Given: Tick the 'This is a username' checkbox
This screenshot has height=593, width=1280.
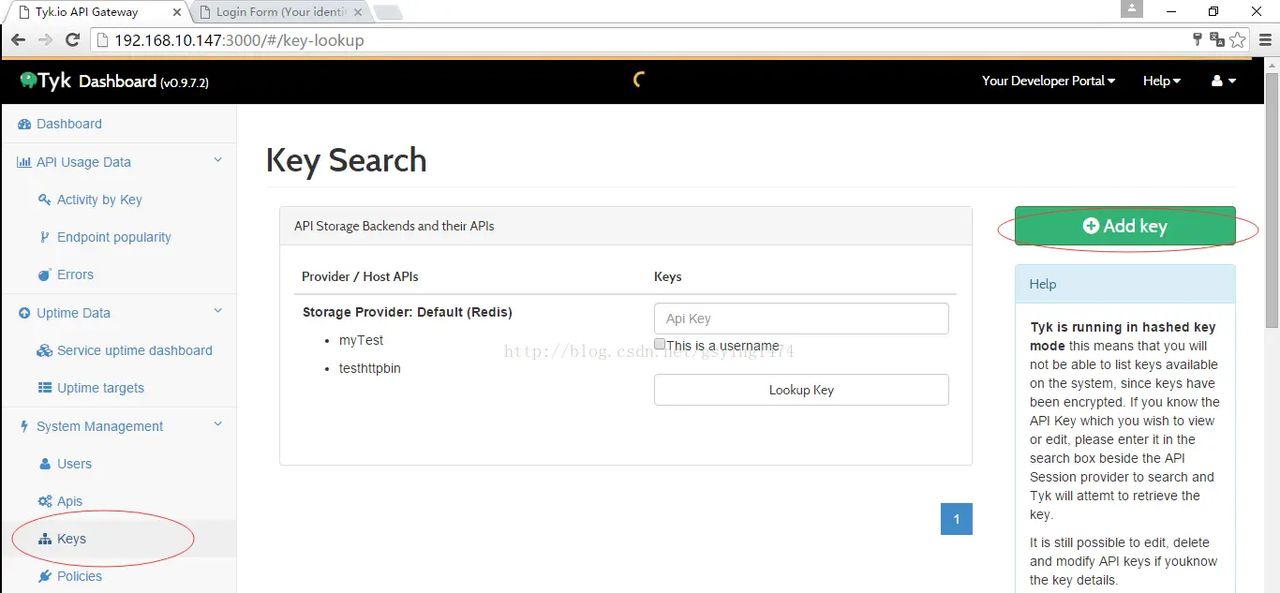Looking at the screenshot, I should (x=660, y=344).
